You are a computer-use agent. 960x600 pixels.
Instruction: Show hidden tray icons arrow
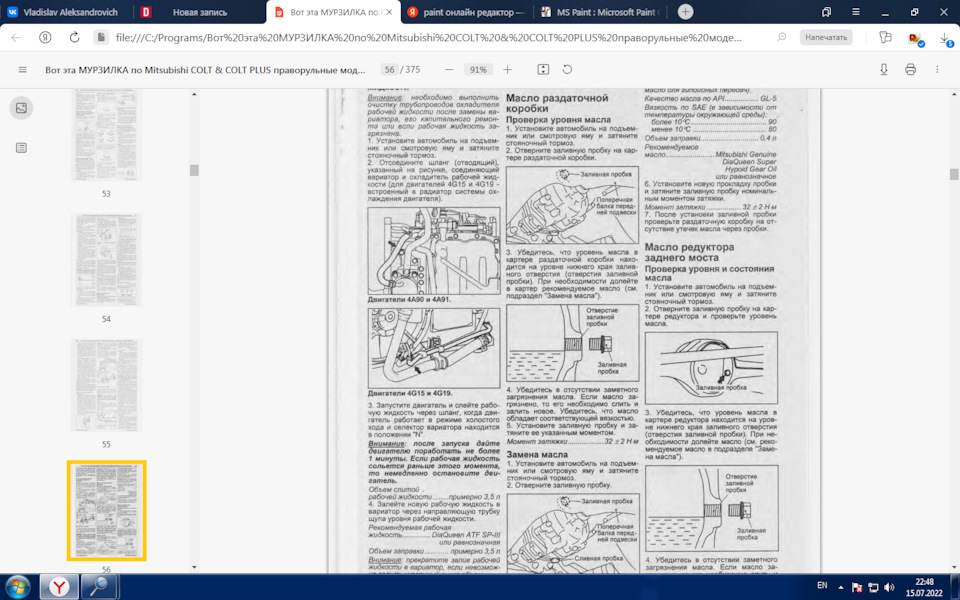(x=840, y=587)
